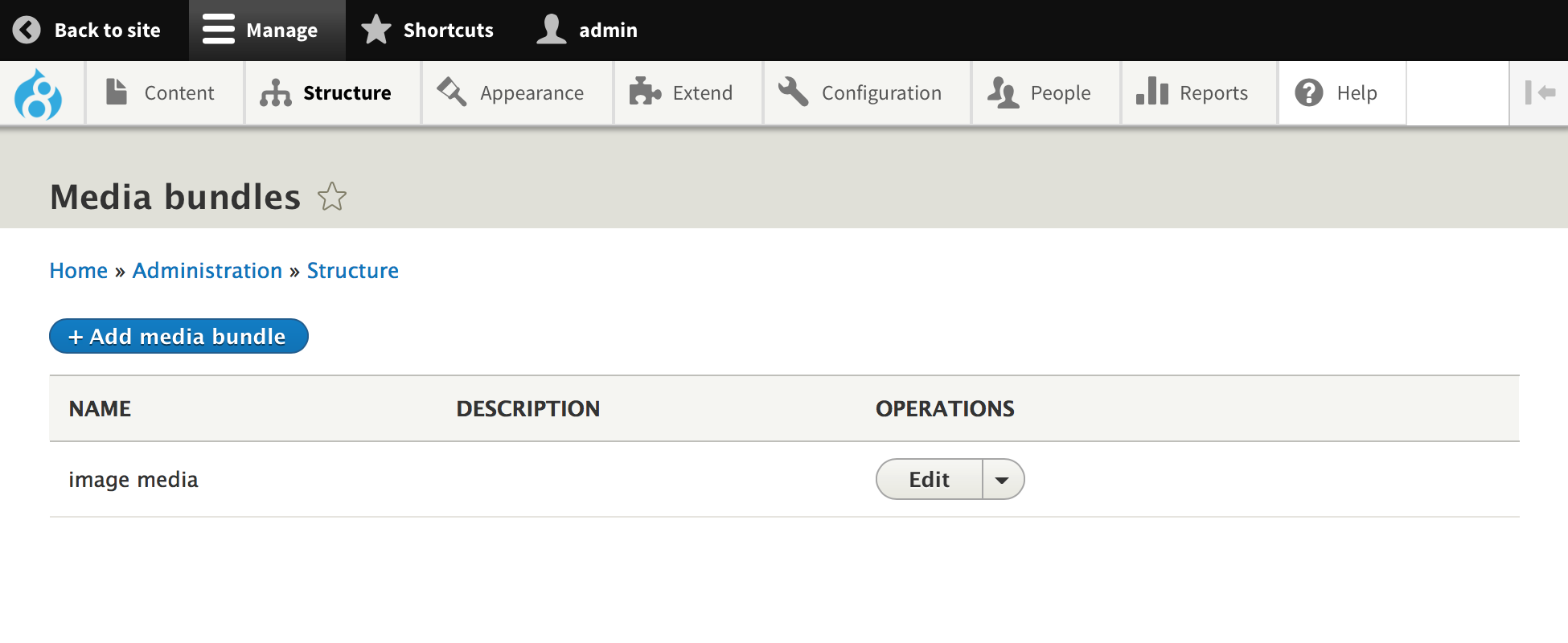
Task: Click the Back to site arrow icon
Action: [27, 31]
